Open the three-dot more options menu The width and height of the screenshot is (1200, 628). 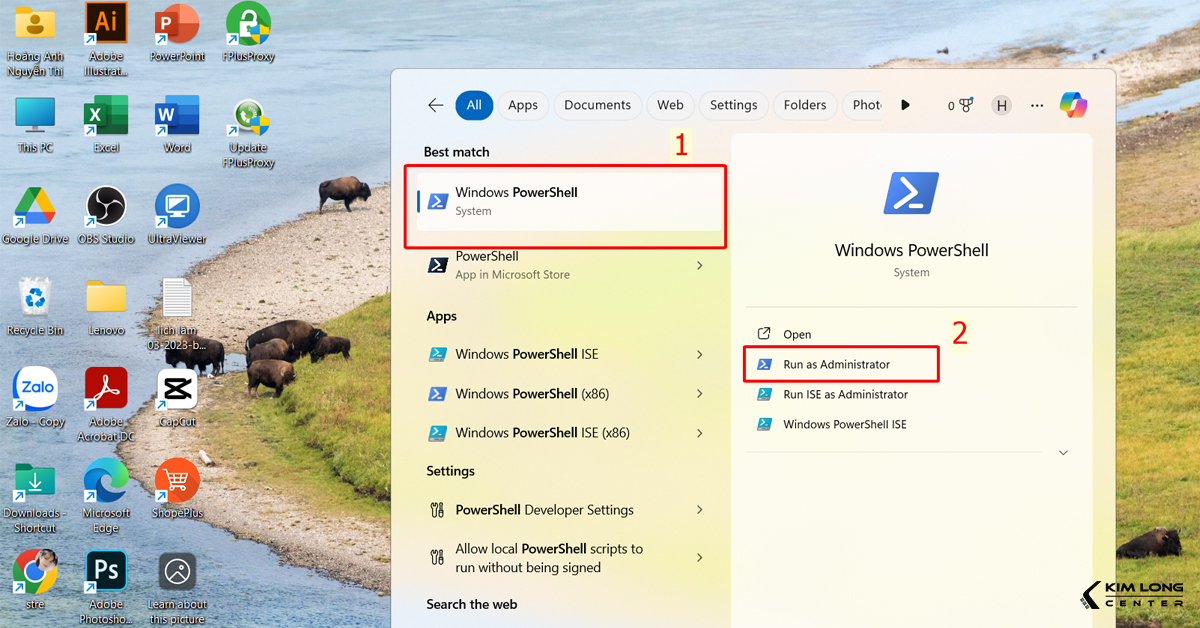click(1037, 105)
